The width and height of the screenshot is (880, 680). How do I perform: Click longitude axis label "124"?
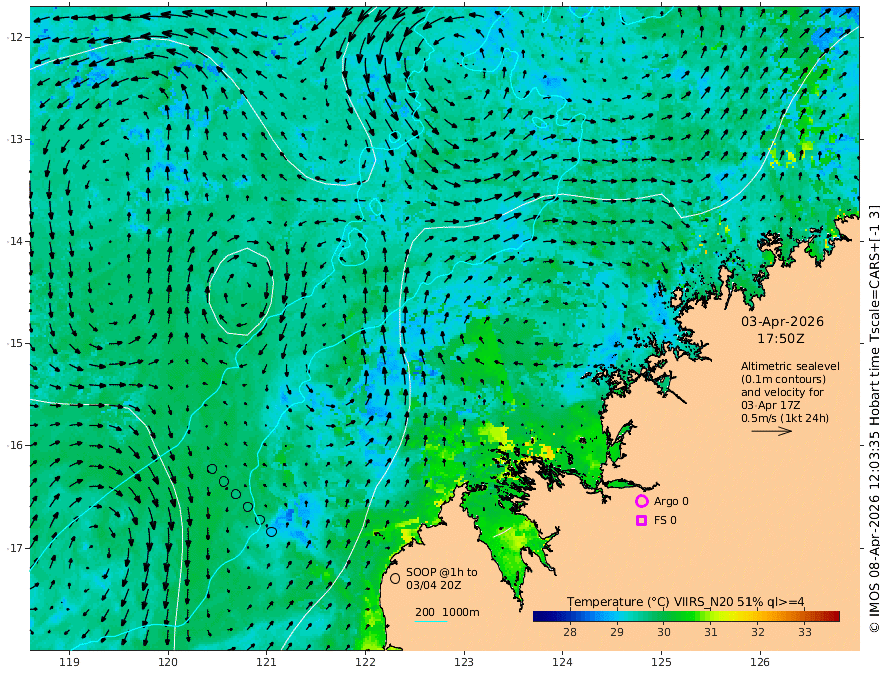tap(562, 662)
